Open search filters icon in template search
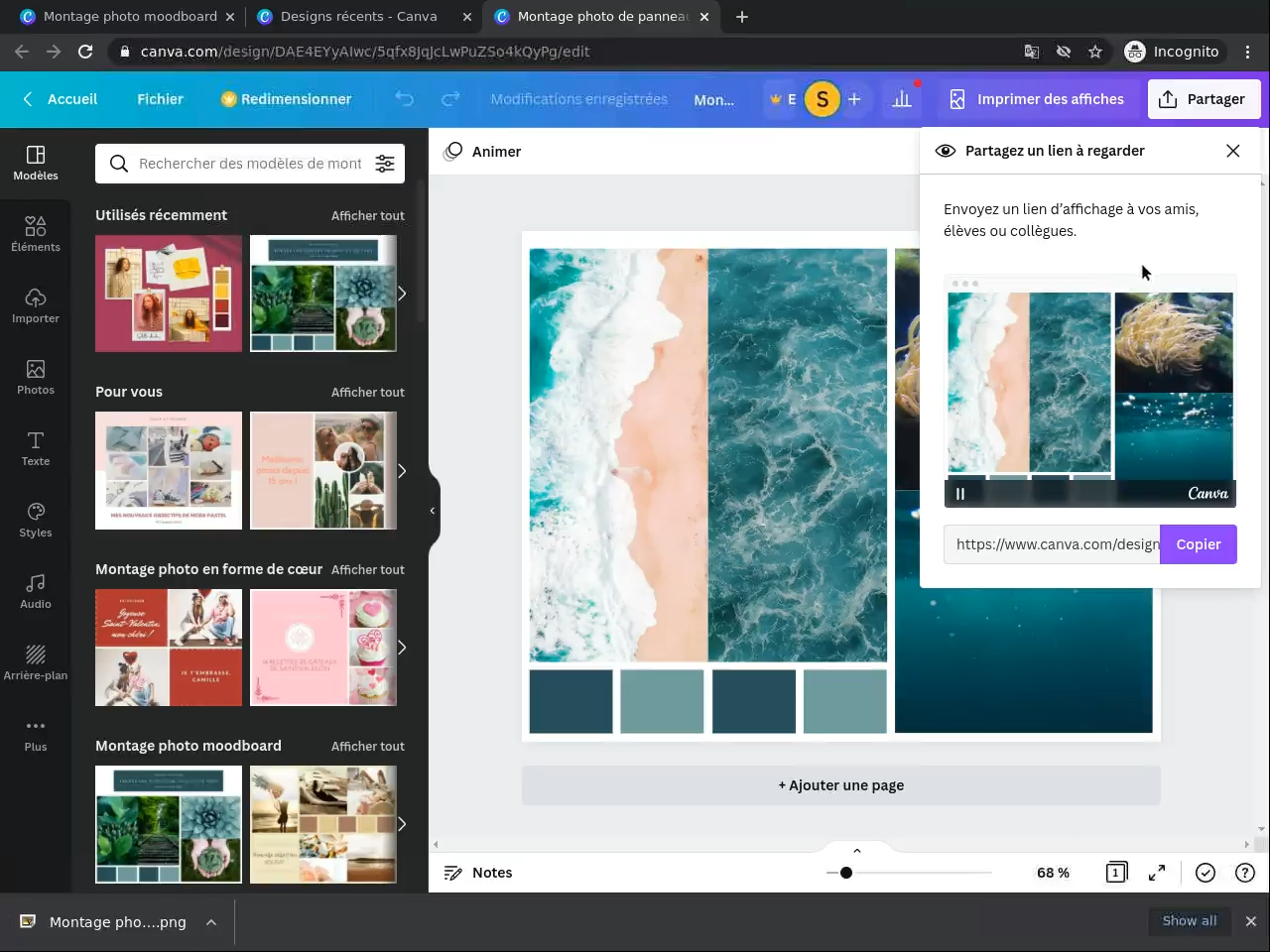This screenshot has width=1270, height=952. tap(385, 164)
